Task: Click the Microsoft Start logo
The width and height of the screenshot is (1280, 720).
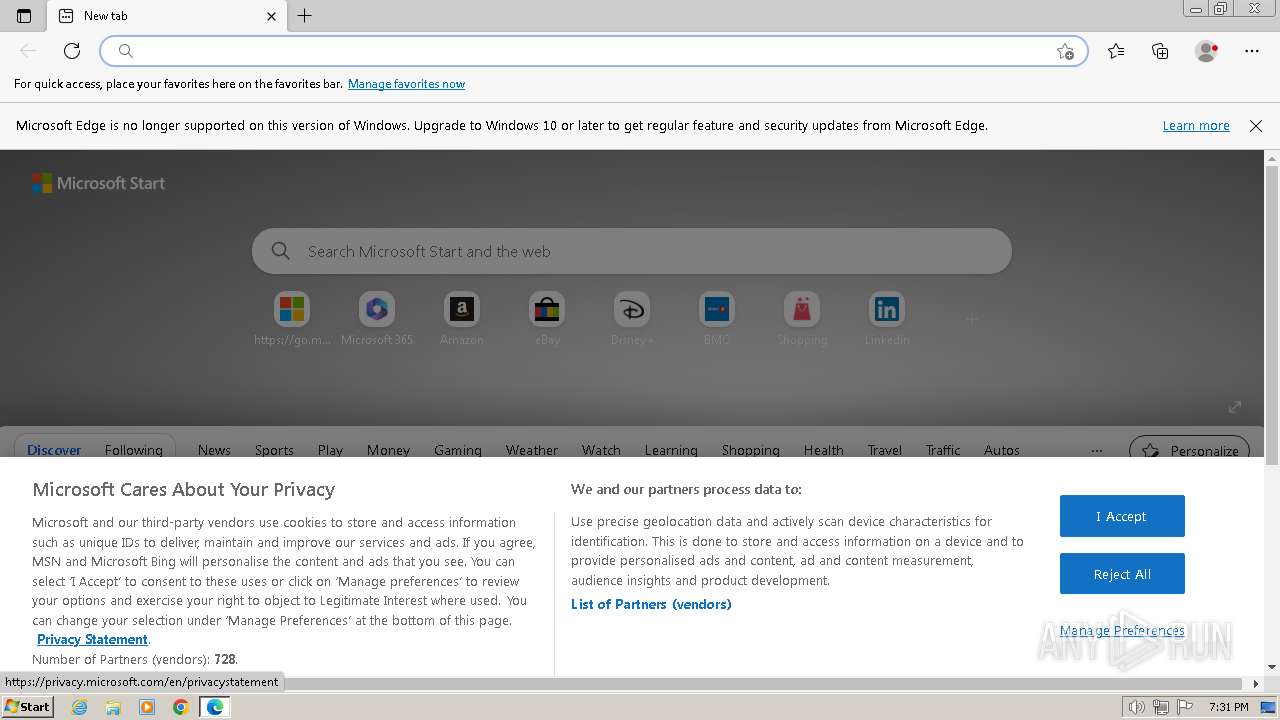Action: point(98,183)
